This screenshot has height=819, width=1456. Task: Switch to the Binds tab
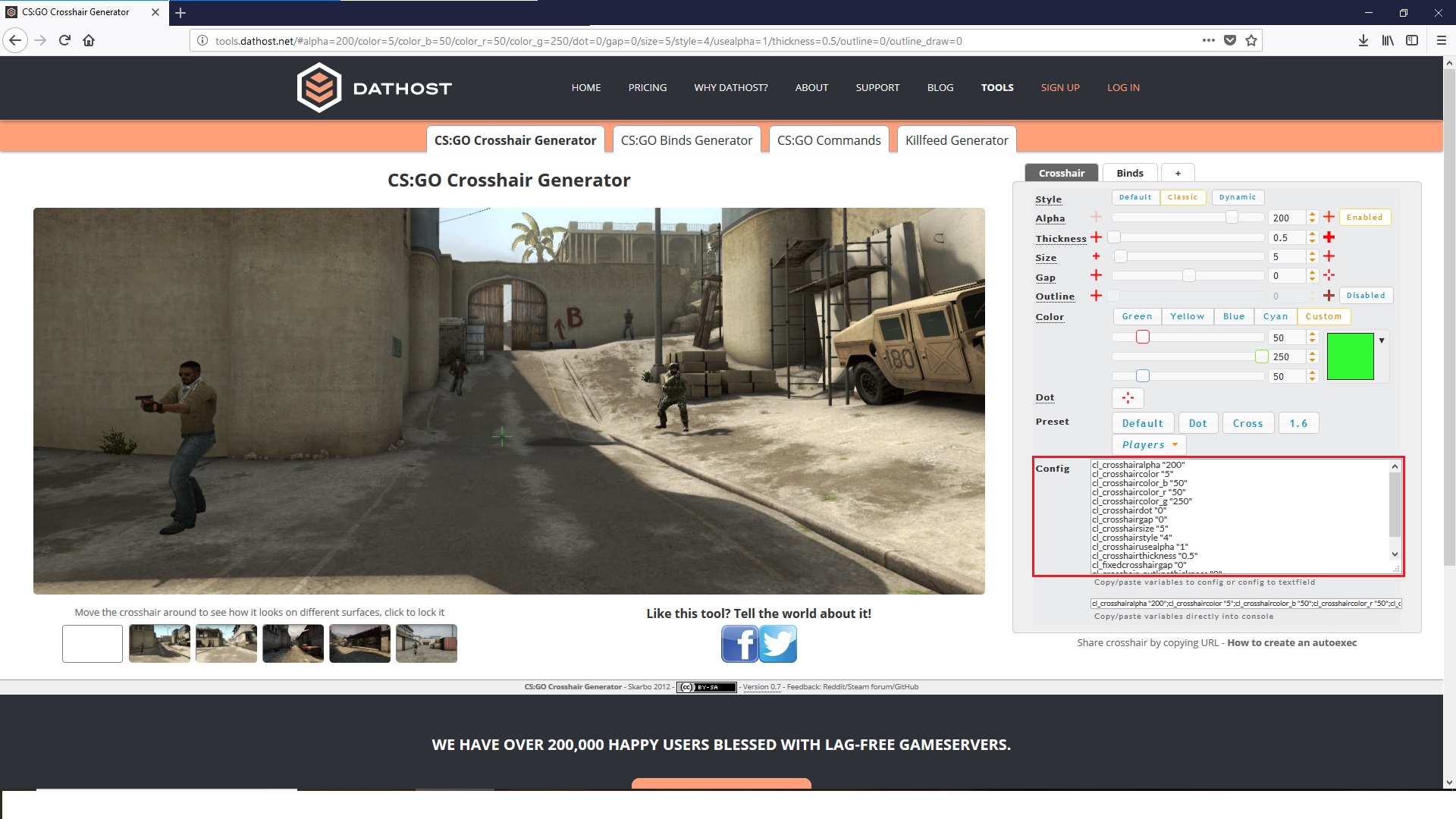point(1129,173)
